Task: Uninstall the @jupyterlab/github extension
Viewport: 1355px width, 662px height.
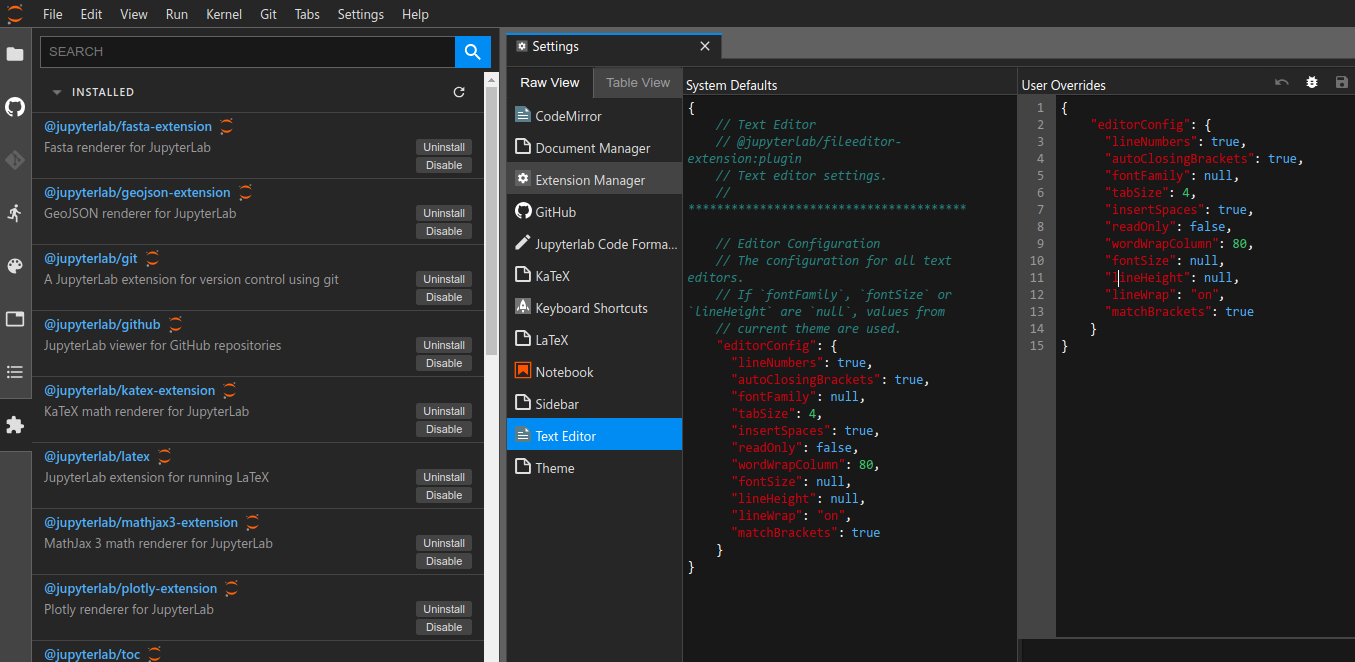Action: point(444,345)
